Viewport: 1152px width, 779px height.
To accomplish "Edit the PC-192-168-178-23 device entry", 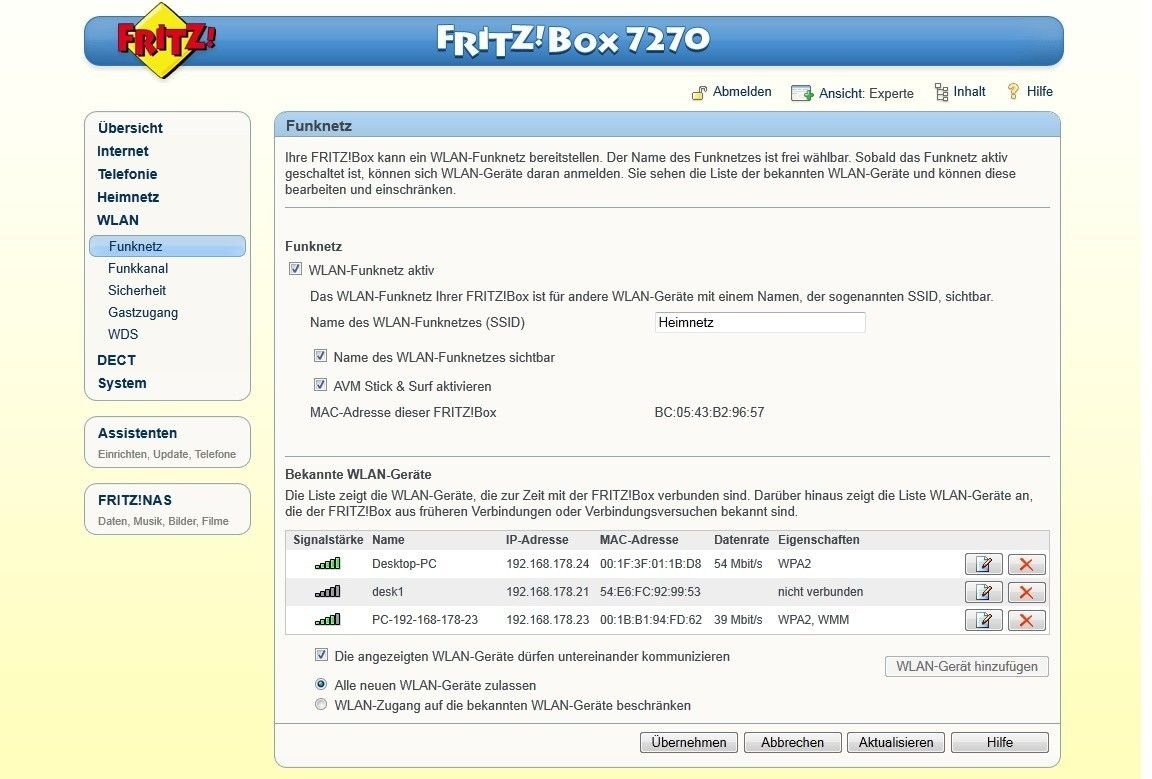I will tap(984, 620).
